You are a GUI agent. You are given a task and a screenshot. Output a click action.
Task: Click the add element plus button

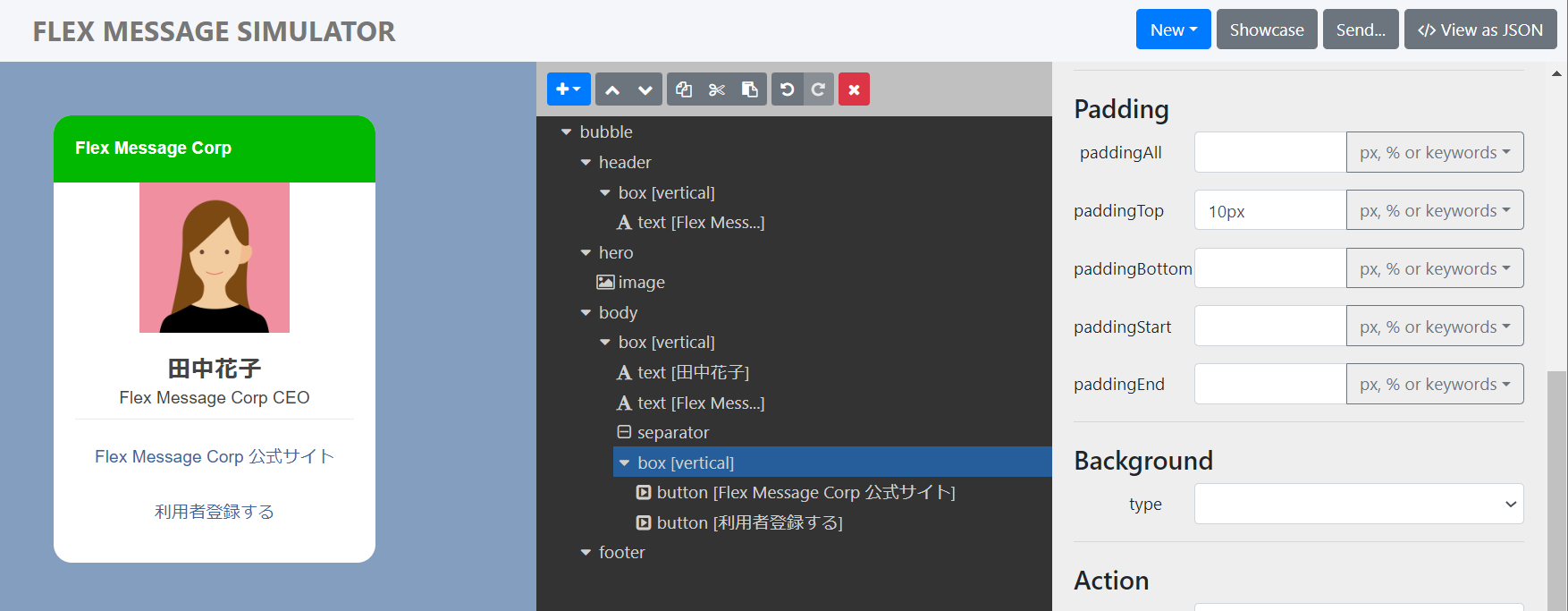569,89
